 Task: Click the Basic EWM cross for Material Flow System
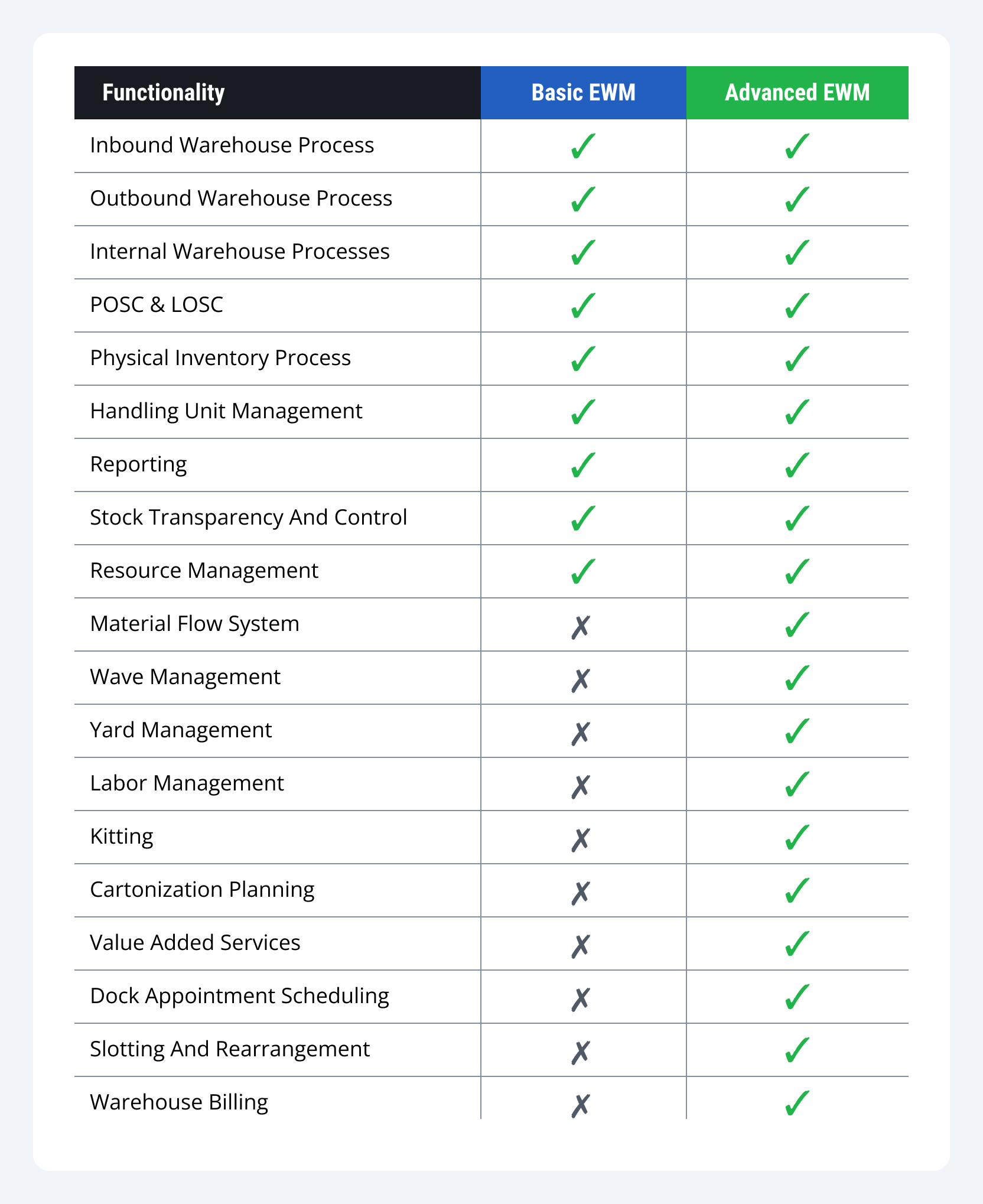coord(581,627)
